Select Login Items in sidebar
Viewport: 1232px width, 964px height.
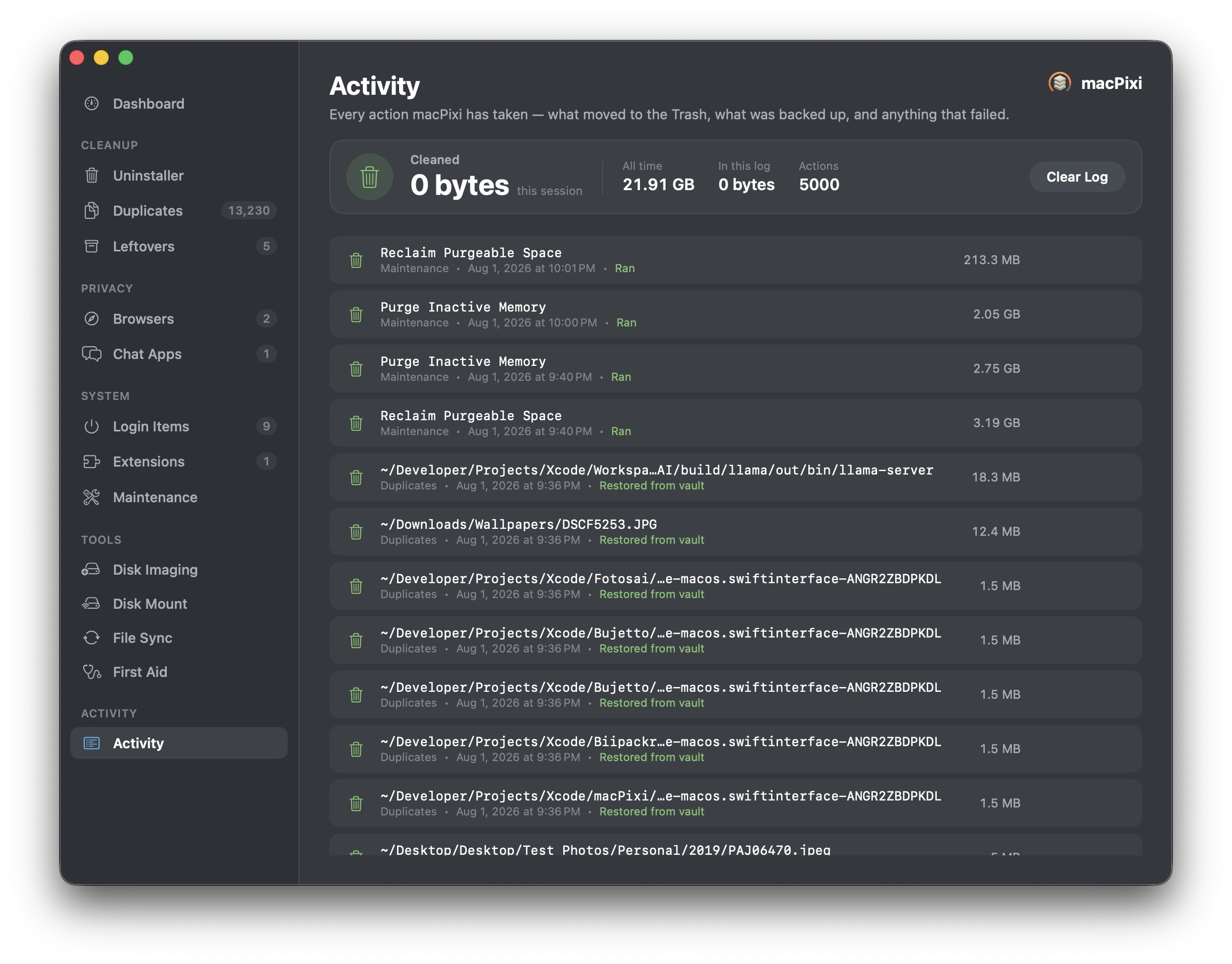coord(179,426)
